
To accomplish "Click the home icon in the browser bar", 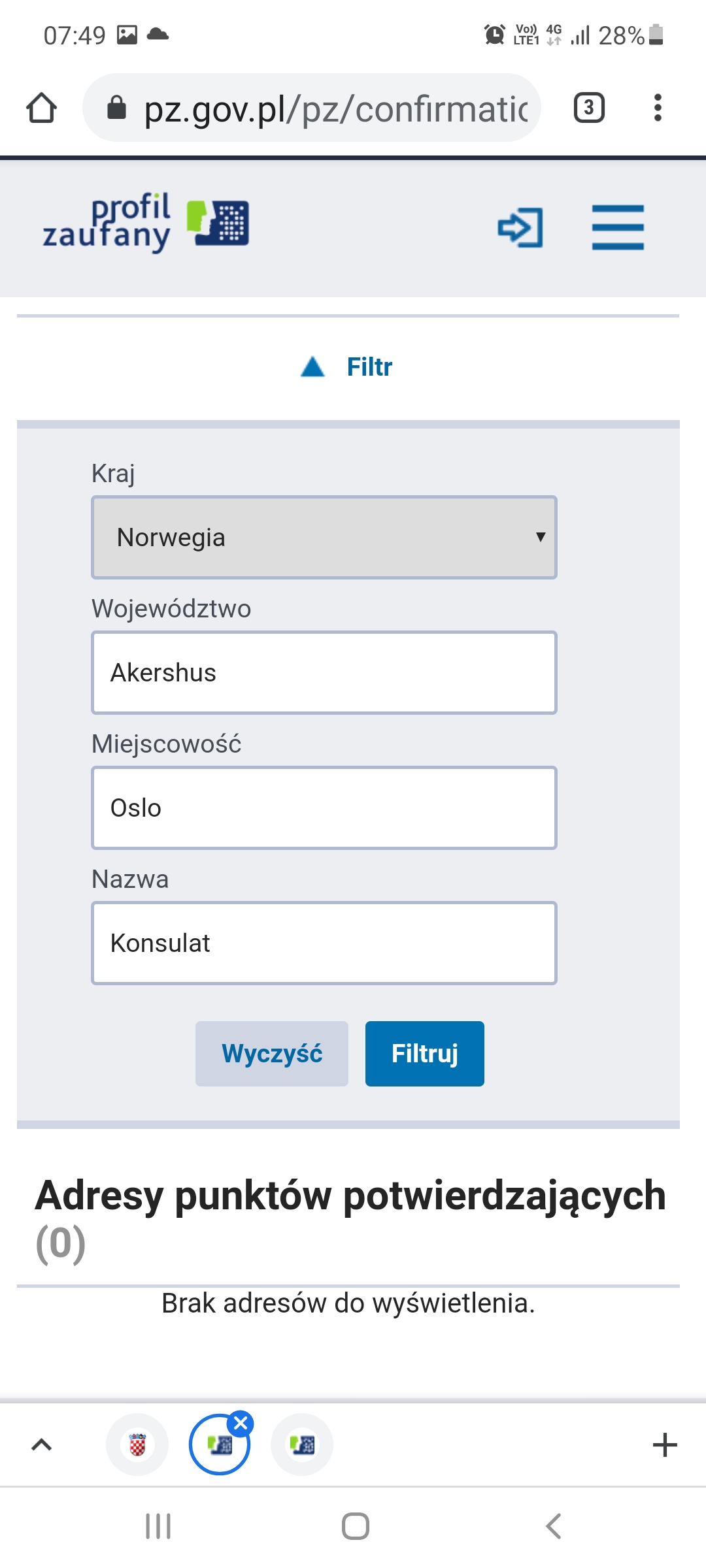I will coord(42,107).
